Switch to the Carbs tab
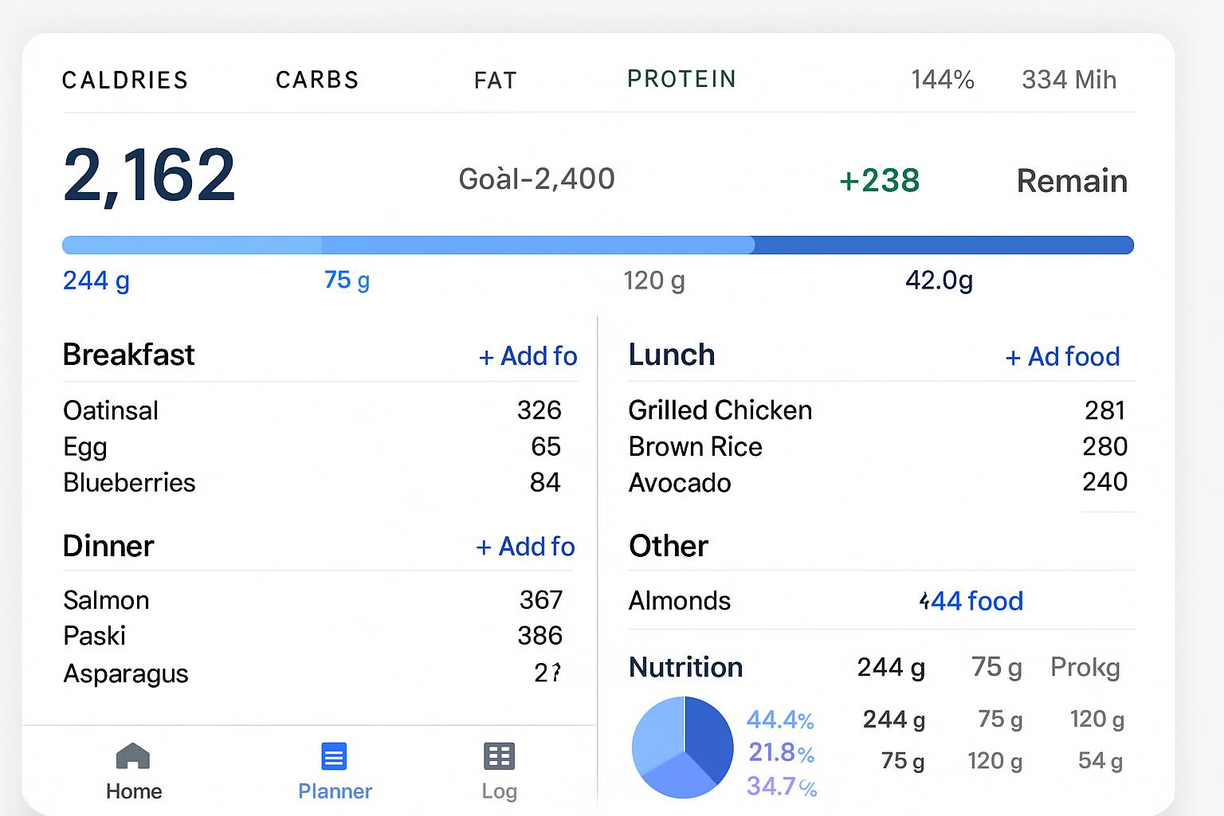Image resolution: width=1224 pixels, height=816 pixels. [317, 80]
